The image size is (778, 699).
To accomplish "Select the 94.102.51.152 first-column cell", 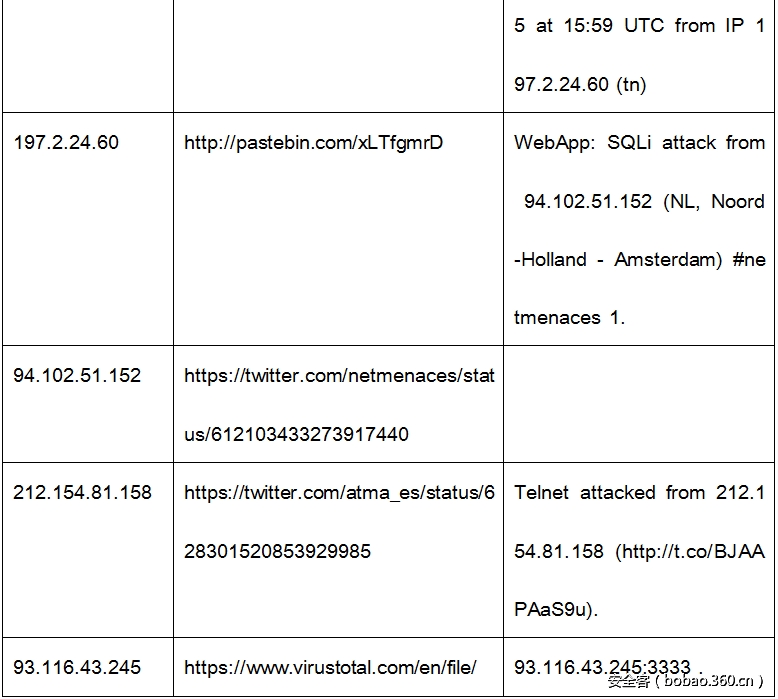I will 77,376.
